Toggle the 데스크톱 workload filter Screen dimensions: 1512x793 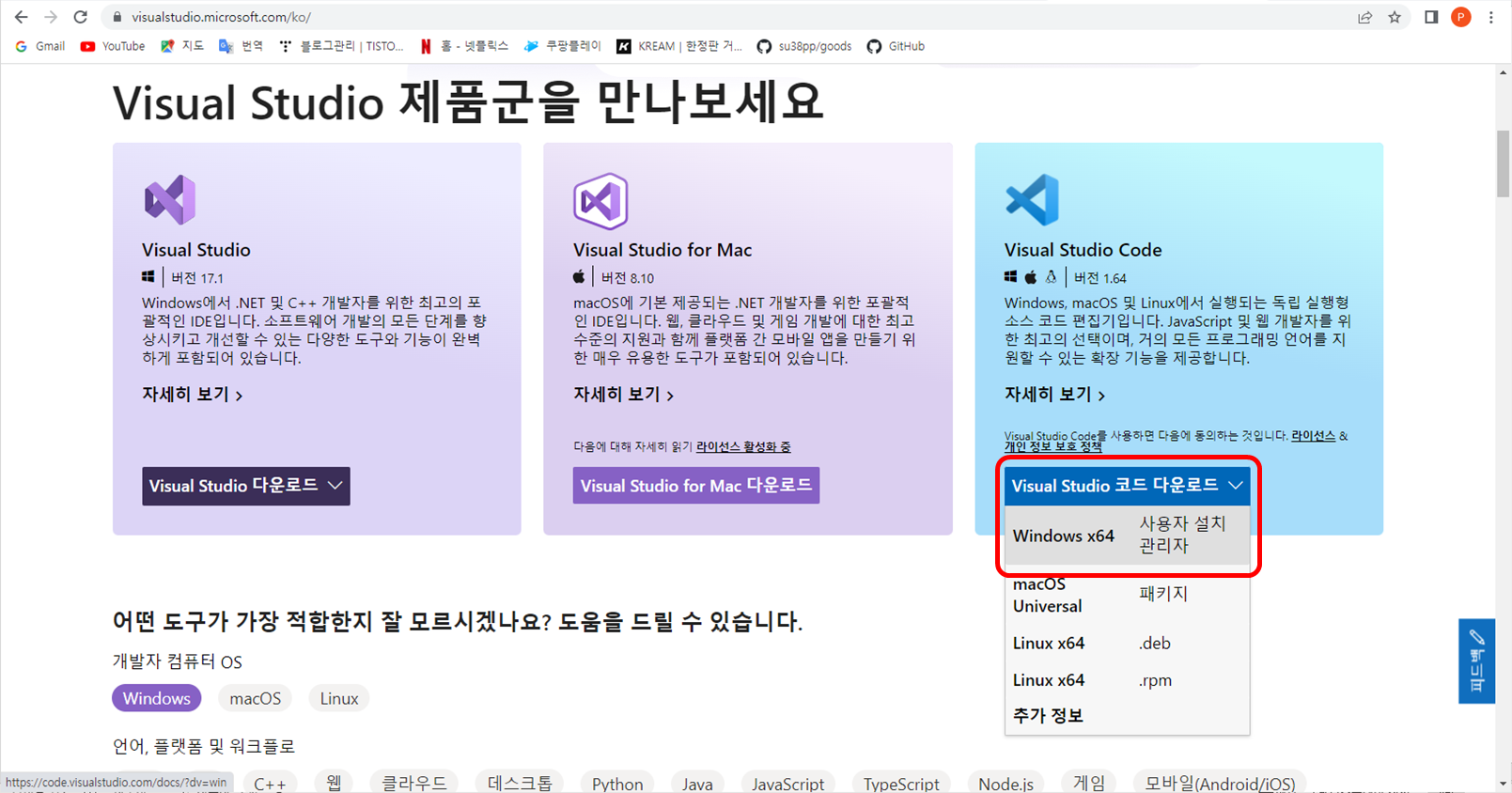[x=520, y=783]
